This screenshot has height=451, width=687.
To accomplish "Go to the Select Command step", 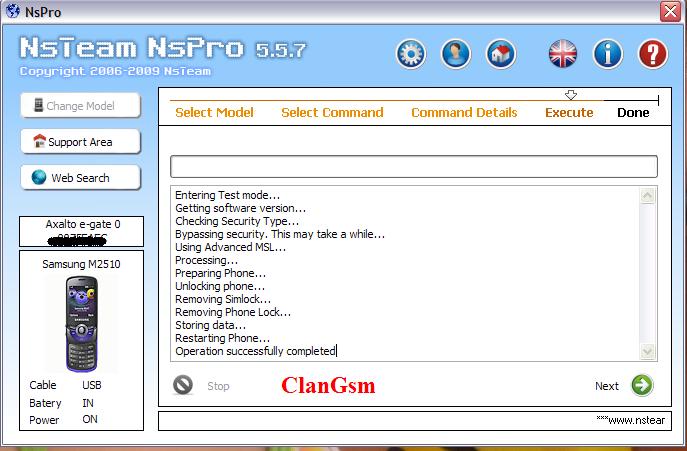I will tap(332, 113).
